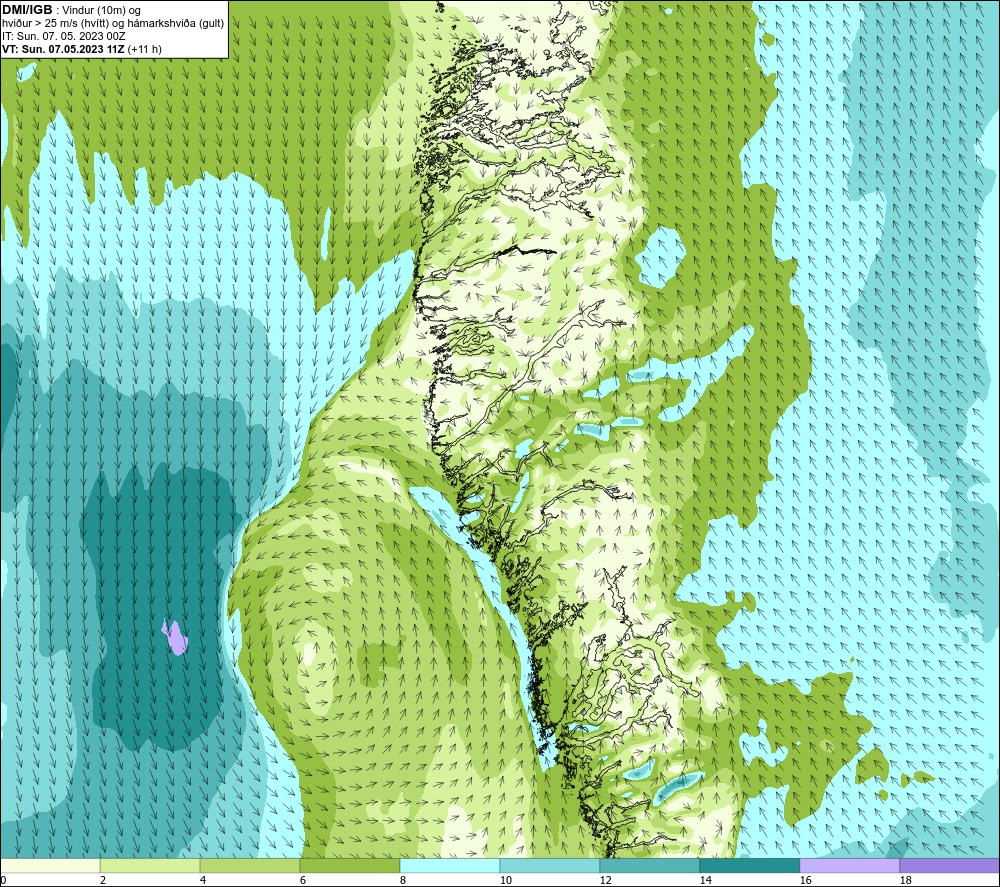Click the scale label "8"
Screen dimensions: 1000x887
coord(403,881)
